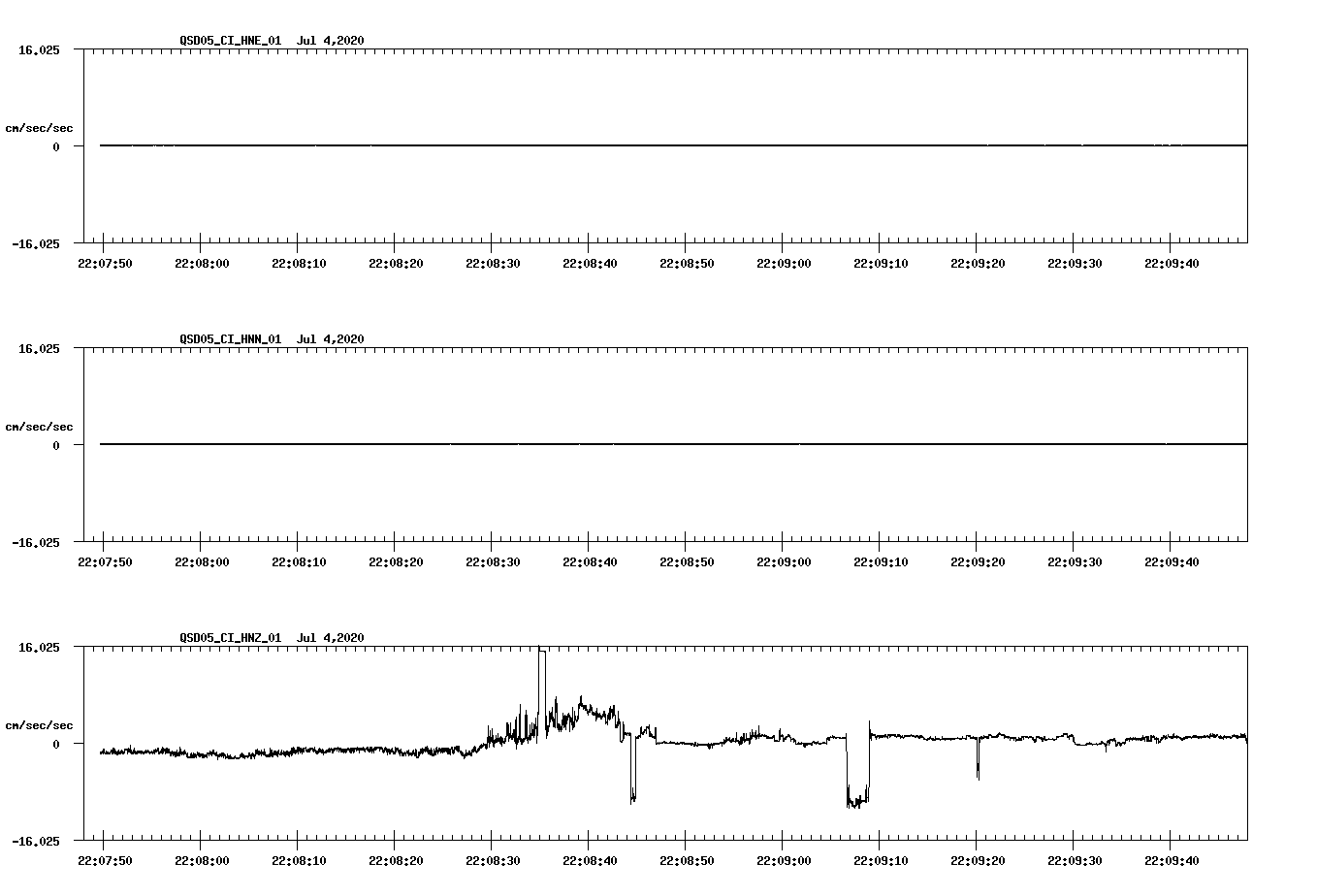The image size is (1317, 896).
Task: Pick 22:07:50 time label under HNZ plot
Action: point(105,860)
